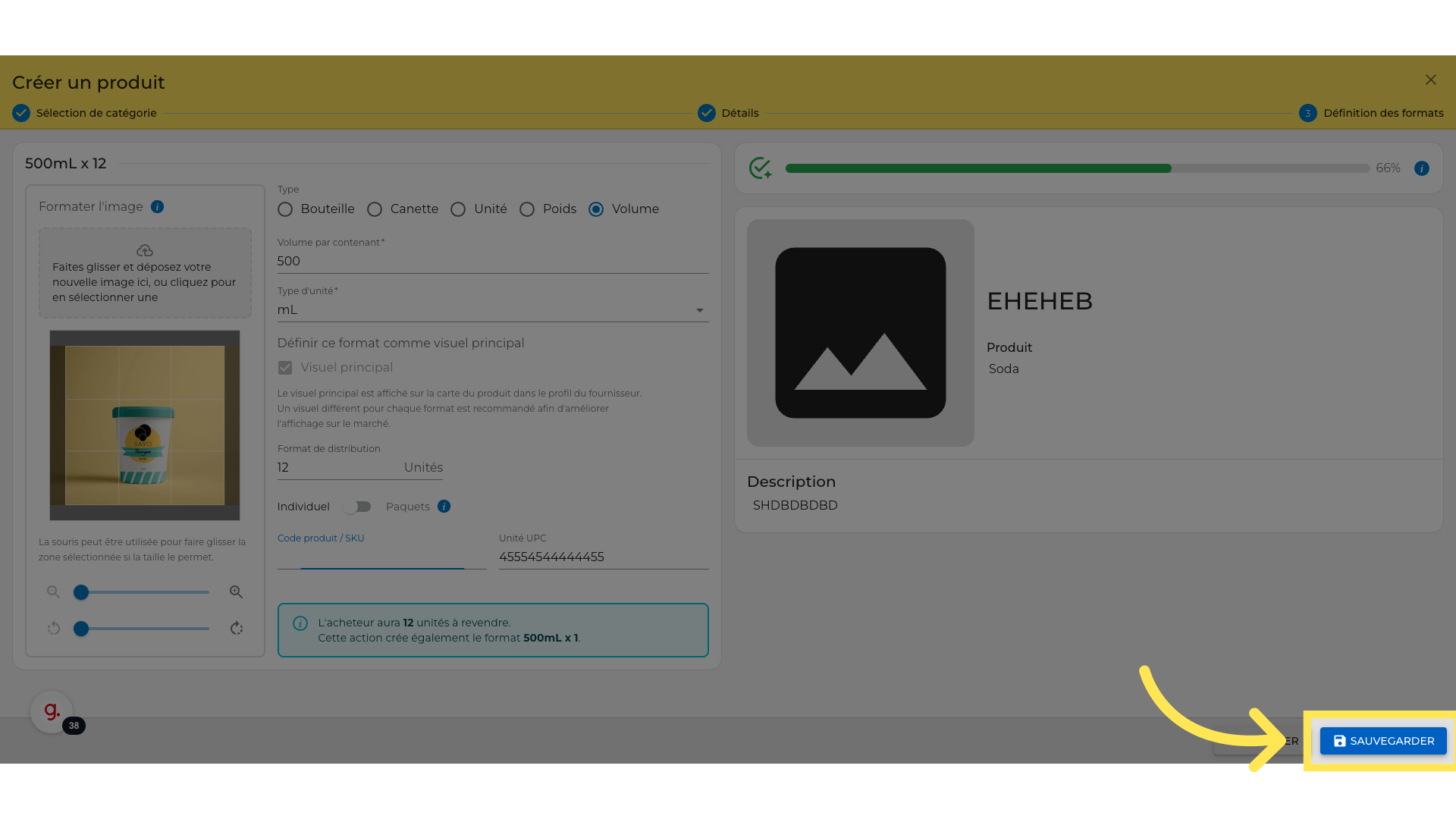
Task: Click the image zoom slider handle
Action: 81,592
